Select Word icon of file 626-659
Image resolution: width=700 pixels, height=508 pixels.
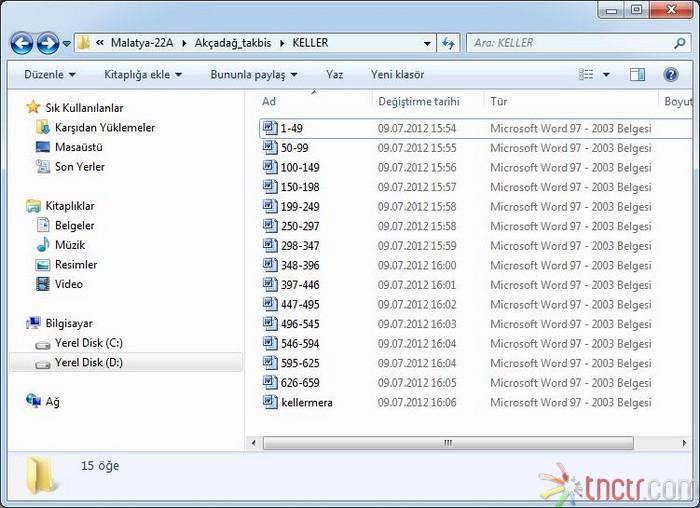click(x=270, y=383)
